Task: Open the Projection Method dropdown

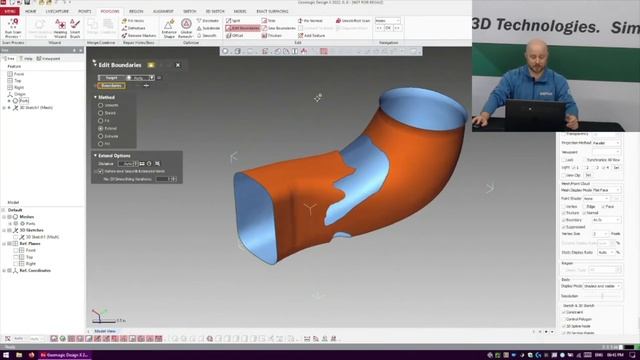Action: [606, 143]
